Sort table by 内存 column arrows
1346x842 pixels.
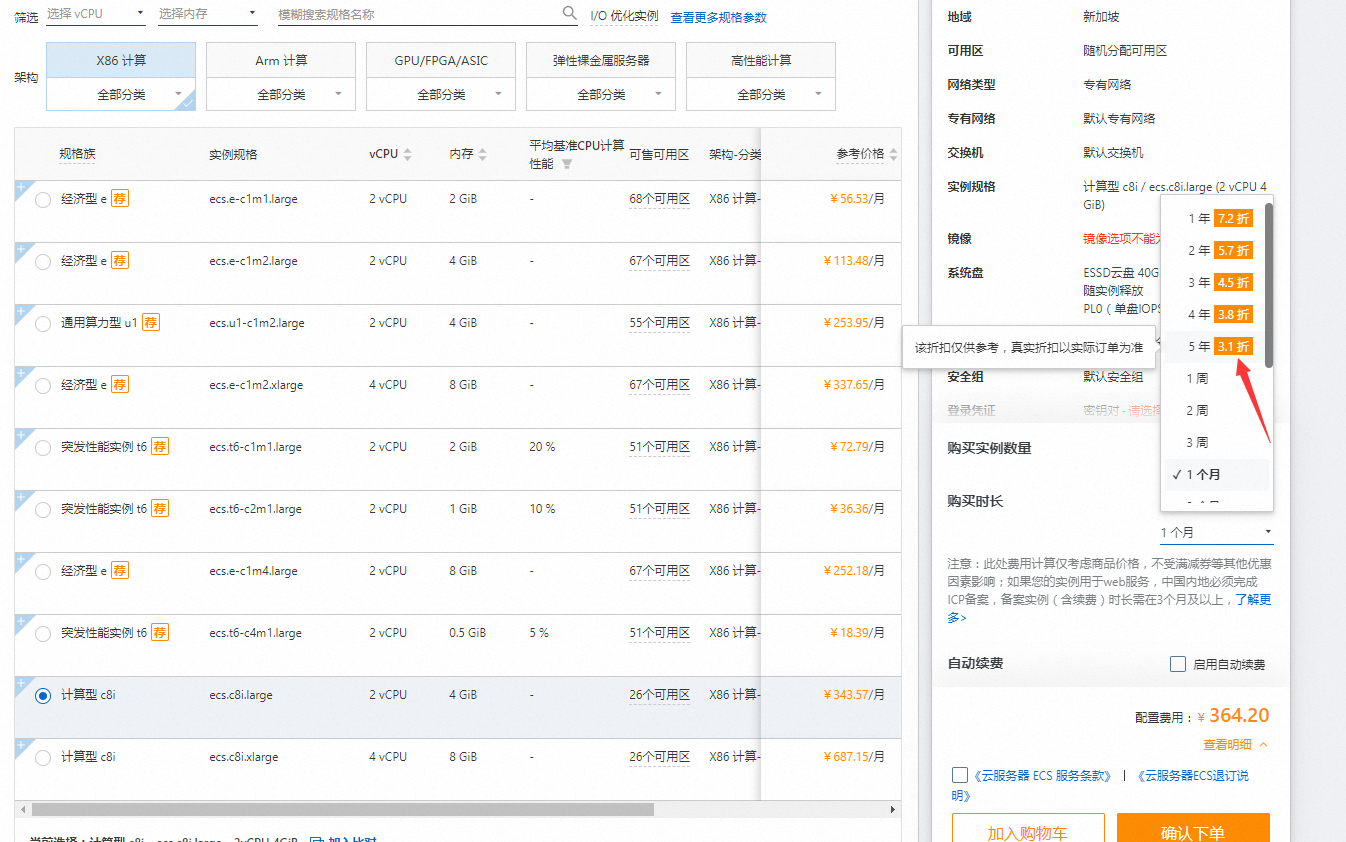pyautogui.click(x=483, y=154)
